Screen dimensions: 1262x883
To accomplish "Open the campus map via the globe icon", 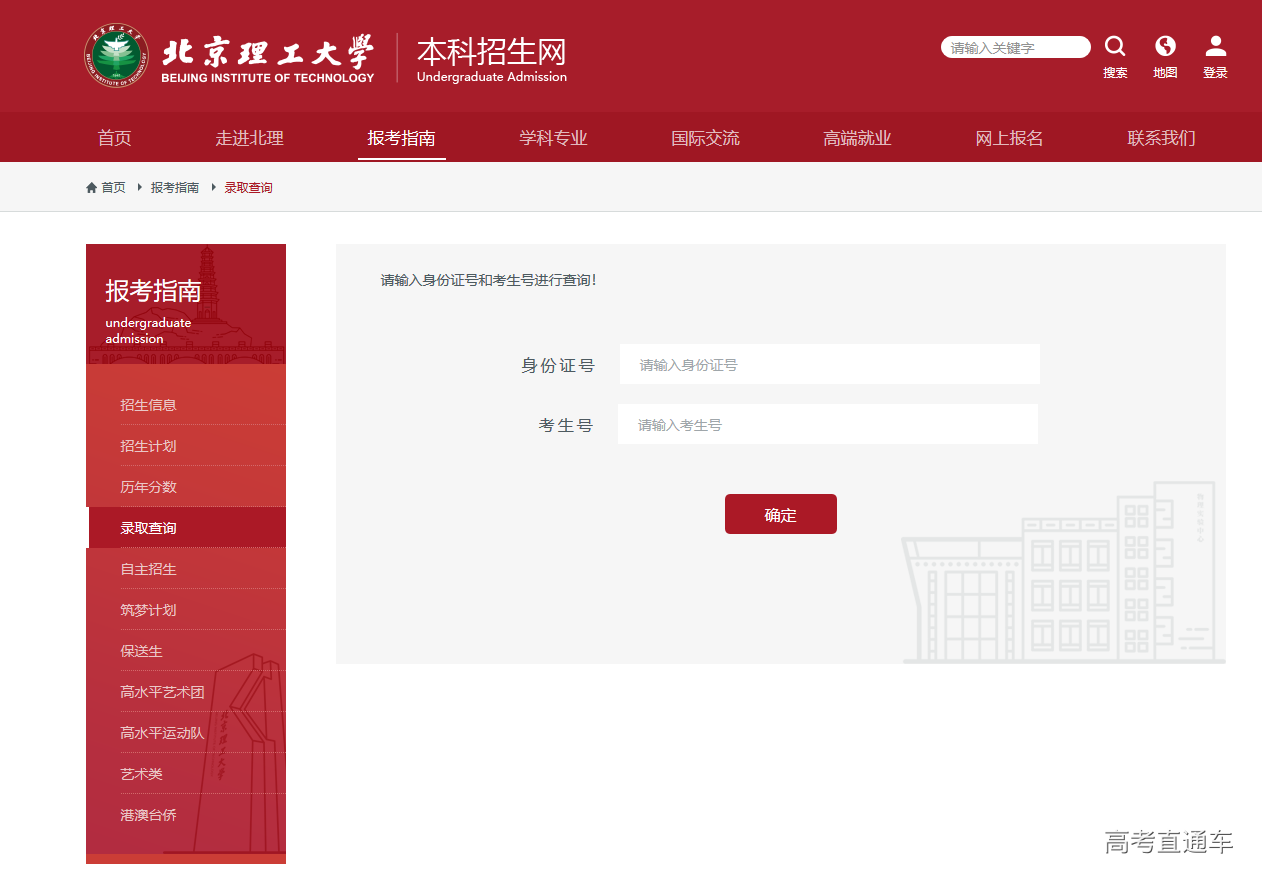I will [x=1165, y=45].
